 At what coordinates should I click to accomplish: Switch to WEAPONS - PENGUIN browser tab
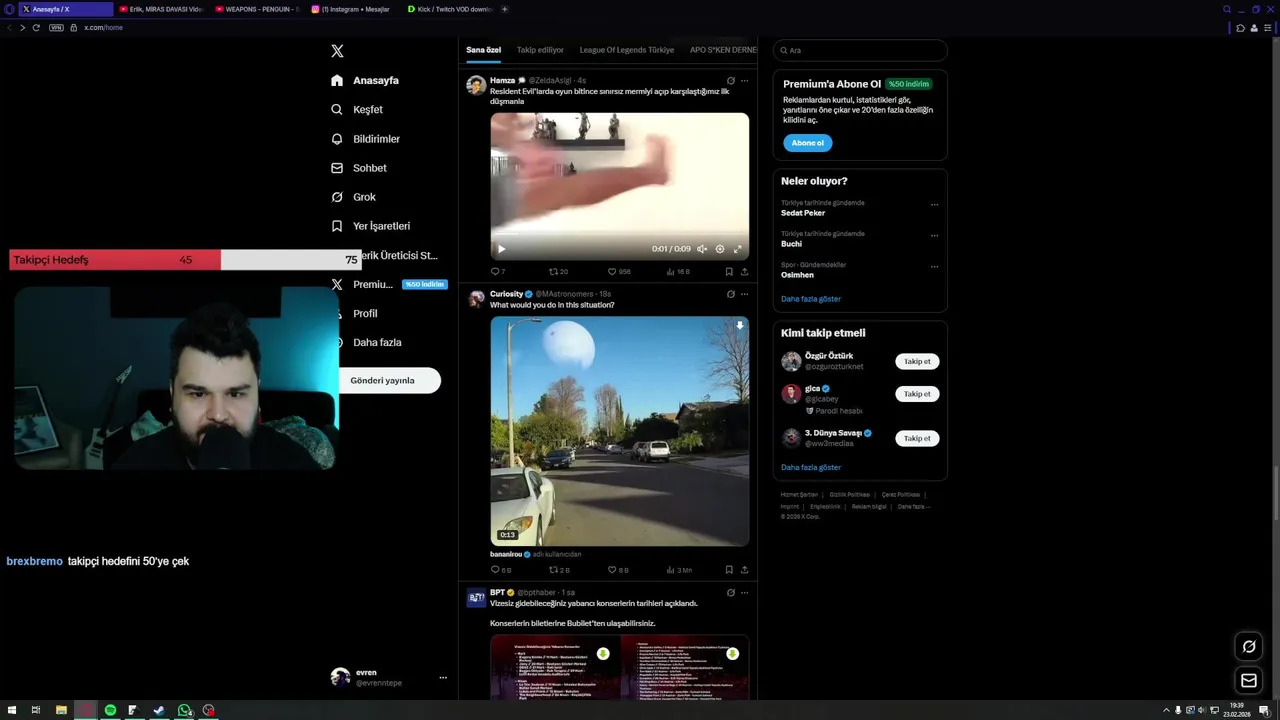tap(257, 9)
